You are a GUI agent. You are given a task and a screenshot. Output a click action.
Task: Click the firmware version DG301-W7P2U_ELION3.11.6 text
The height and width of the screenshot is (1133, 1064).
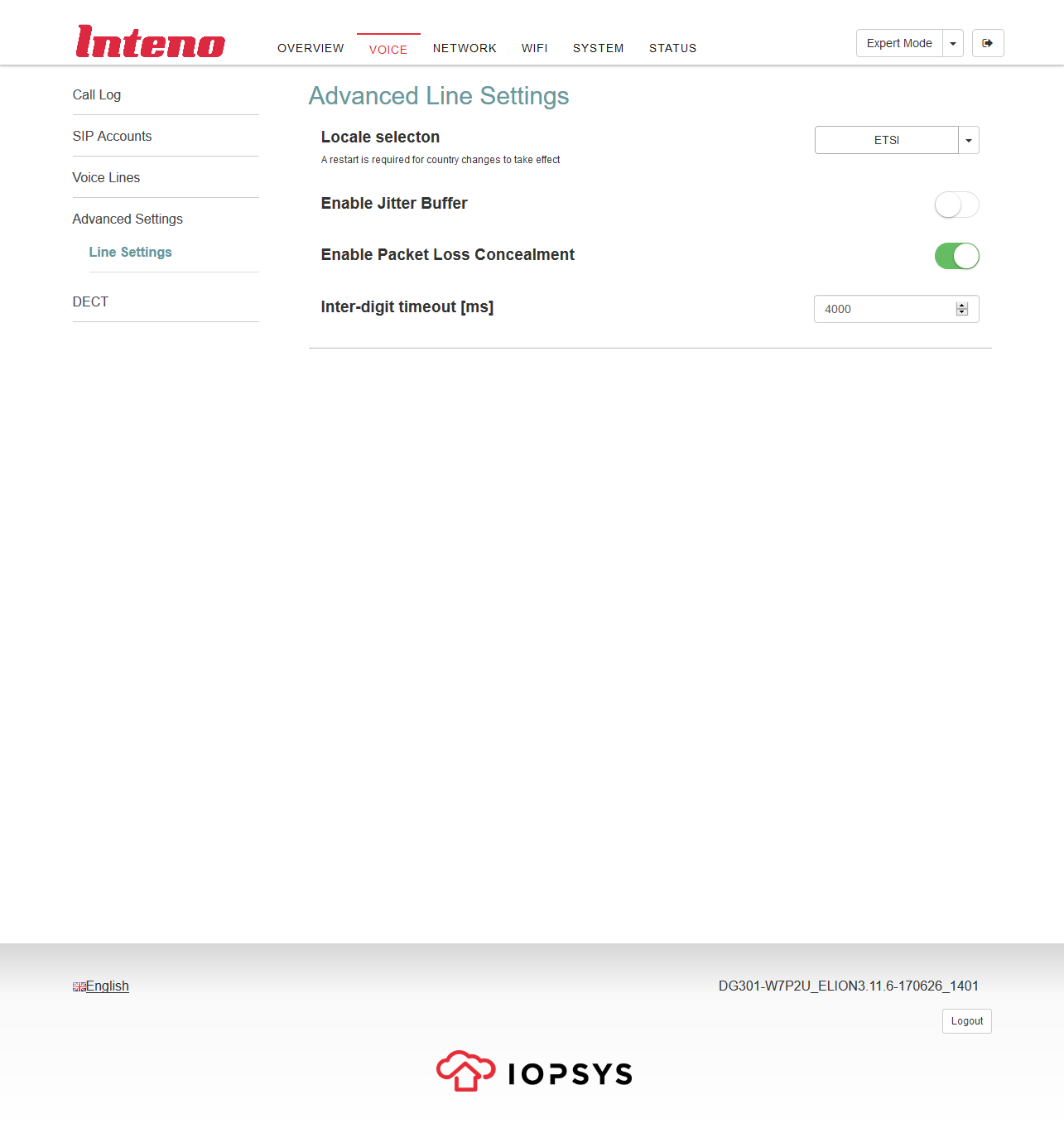[x=849, y=986]
